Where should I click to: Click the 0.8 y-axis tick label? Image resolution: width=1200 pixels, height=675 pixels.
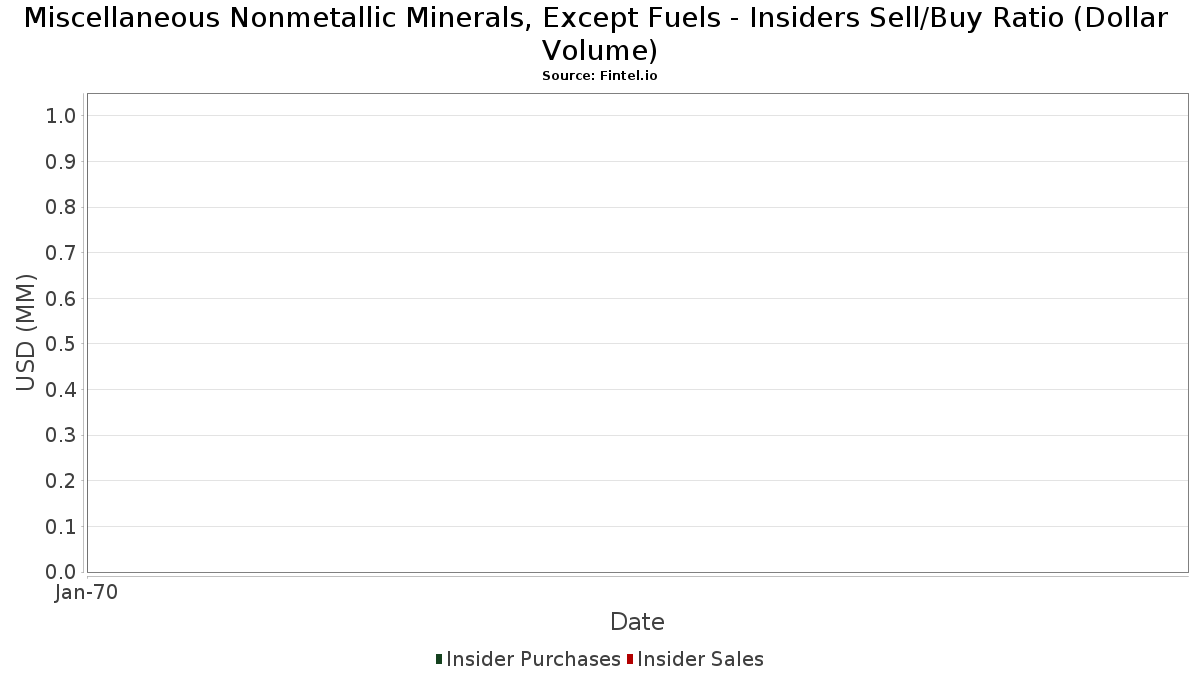(x=61, y=207)
